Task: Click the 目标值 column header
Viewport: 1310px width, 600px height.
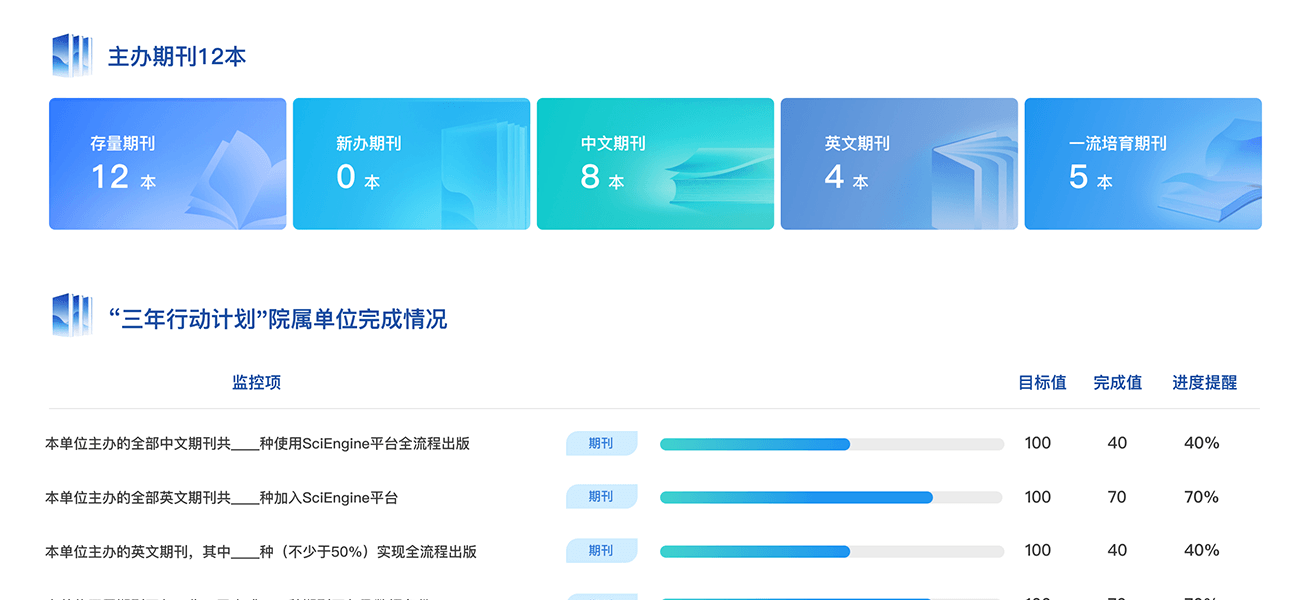Action: click(1042, 383)
